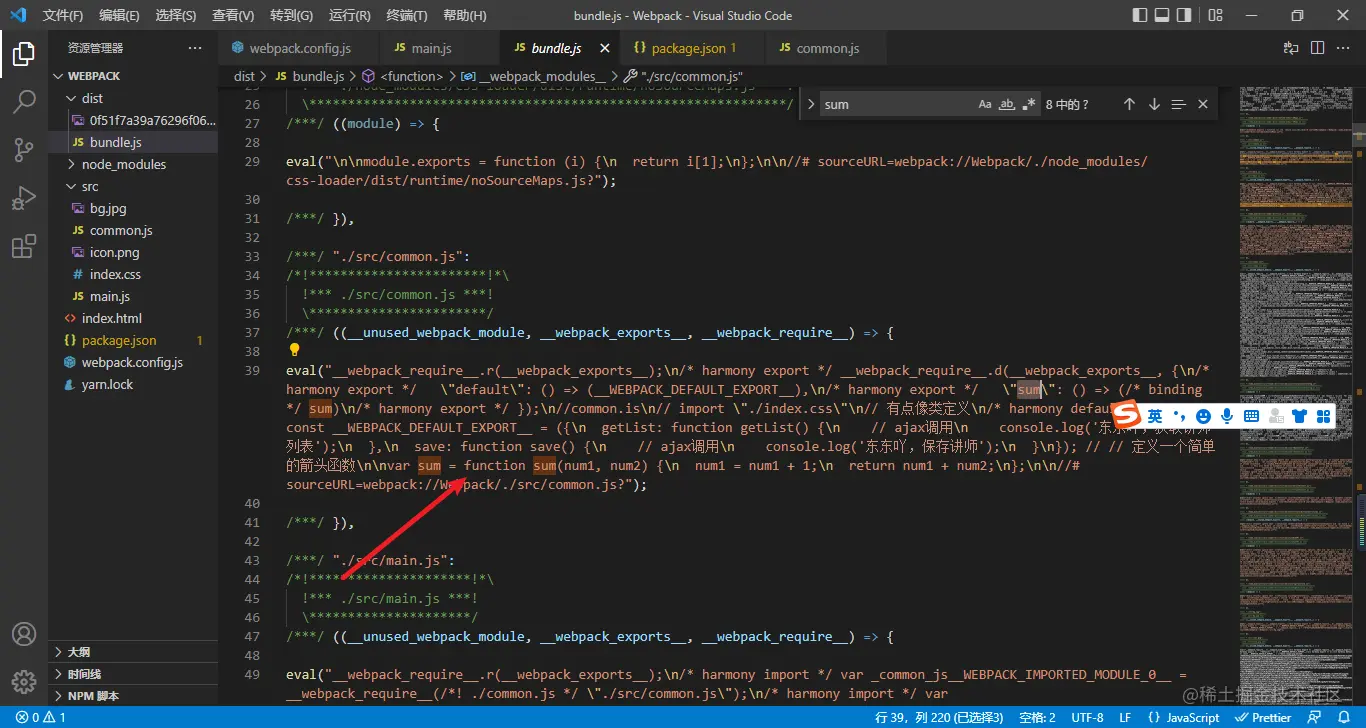The image size is (1366, 728).
Task: Toggle primary side bar layout icon
Action: 1140,15
